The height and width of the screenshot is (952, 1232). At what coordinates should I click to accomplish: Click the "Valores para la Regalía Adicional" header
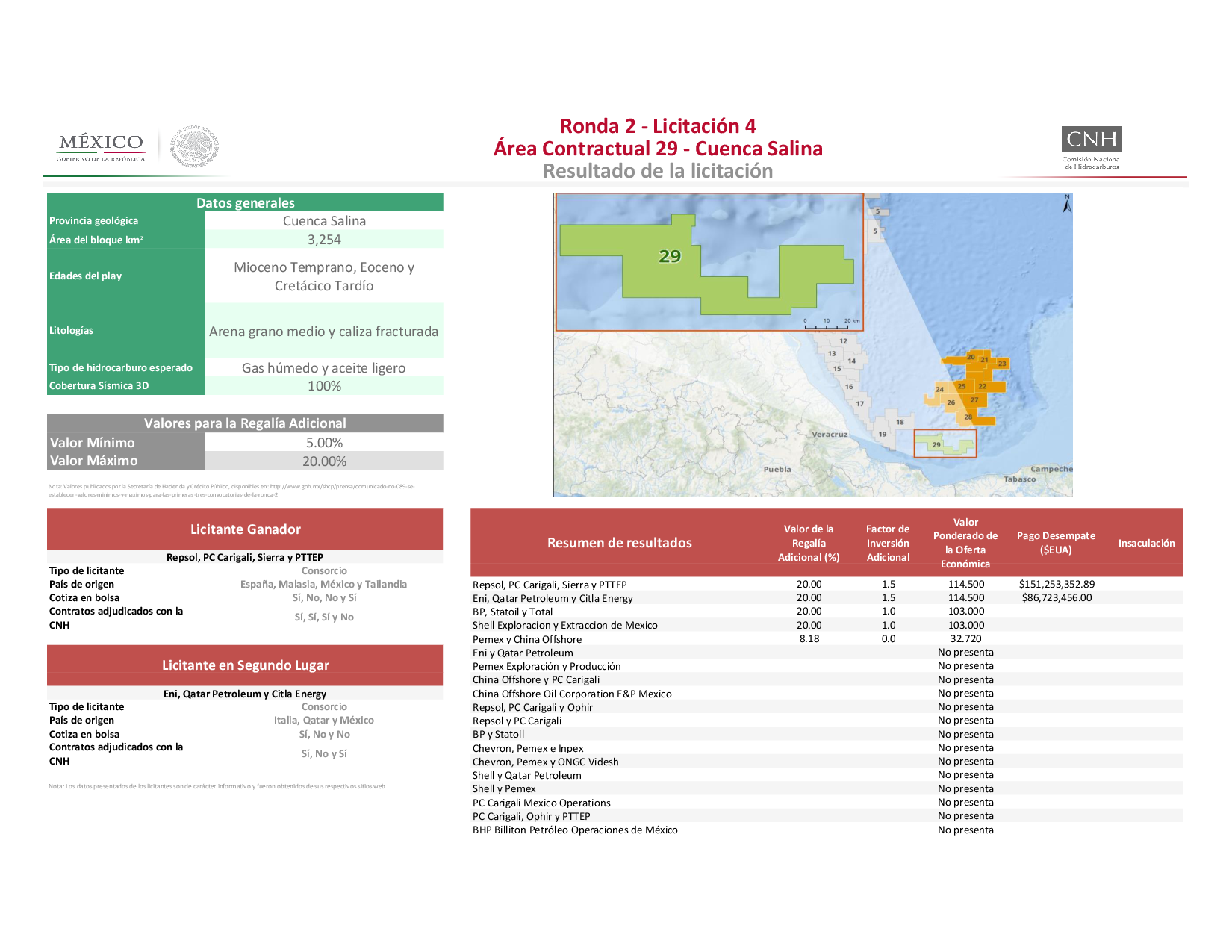click(x=245, y=423)
